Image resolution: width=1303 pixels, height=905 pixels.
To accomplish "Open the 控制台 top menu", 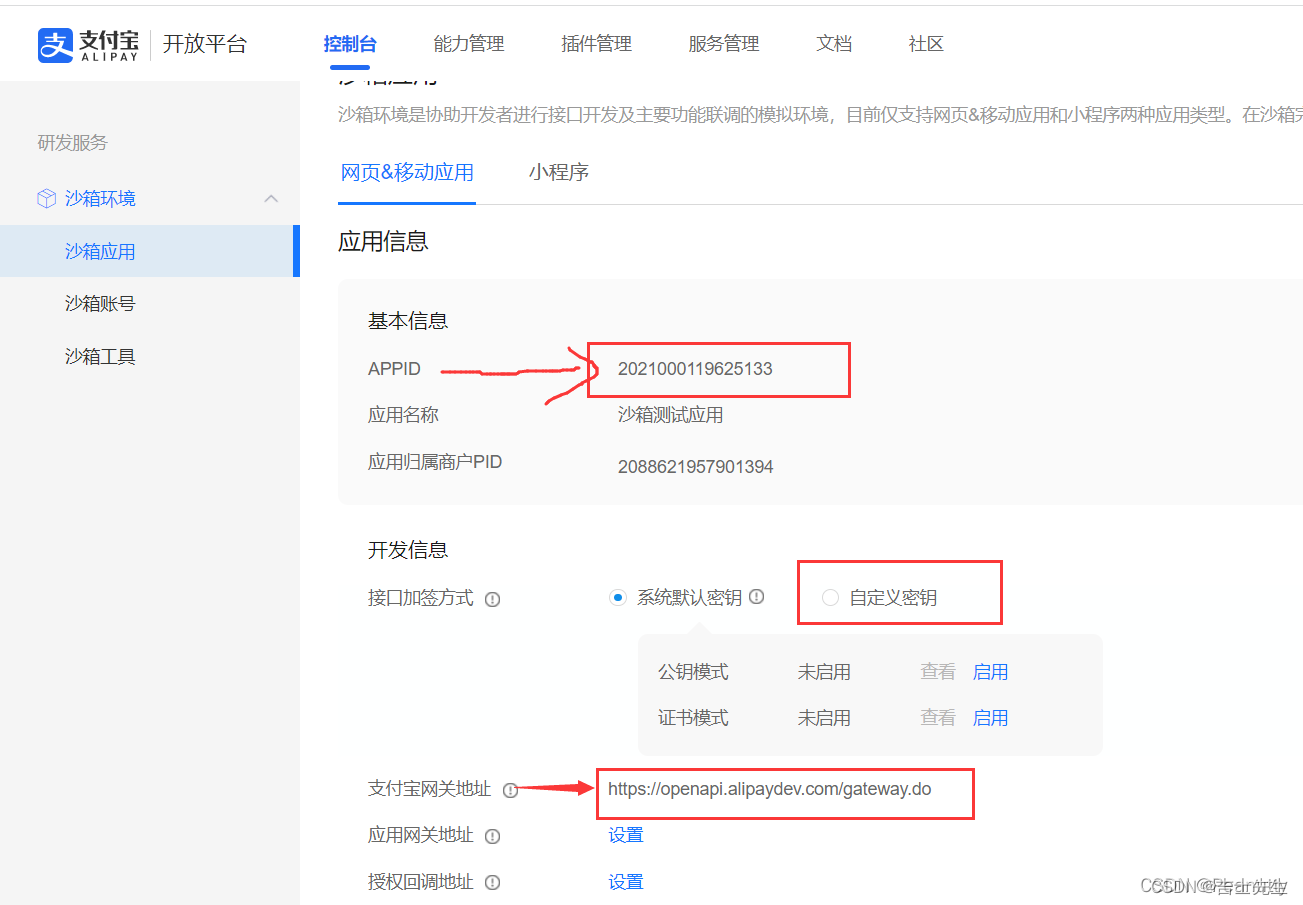I will pyautogui.click(x=350, y=44).
